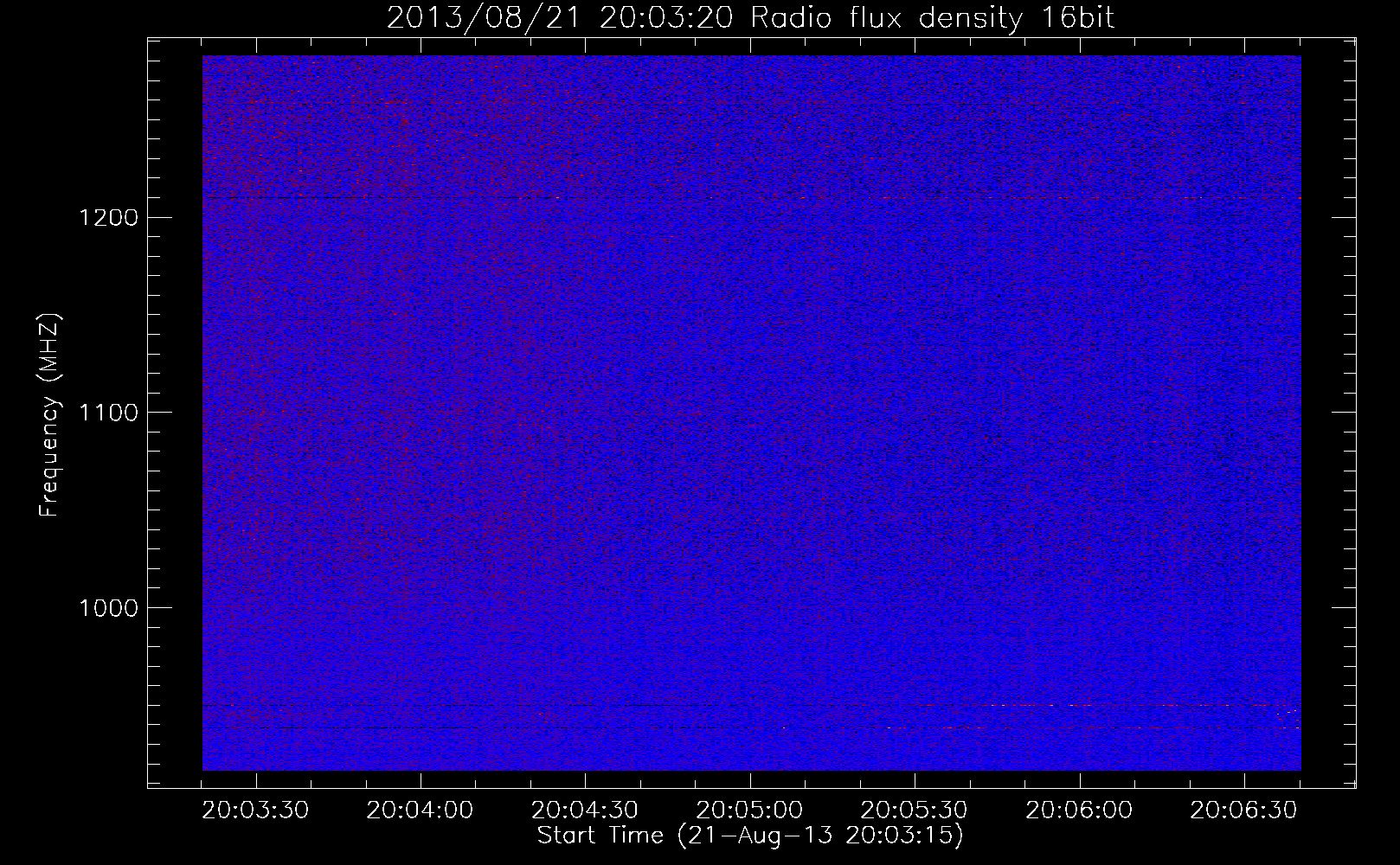Click the 20:05:30 time tick label

tap(915, 810)
